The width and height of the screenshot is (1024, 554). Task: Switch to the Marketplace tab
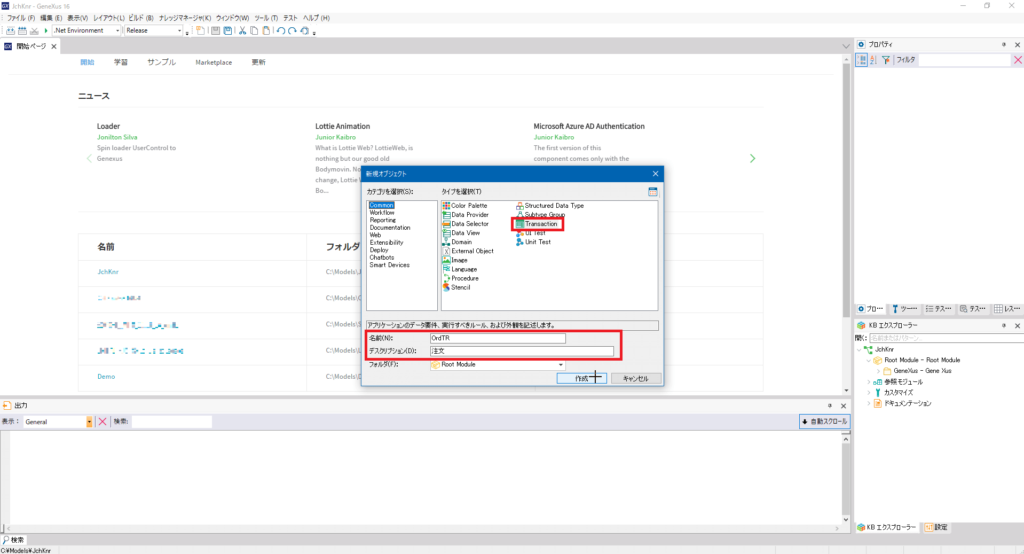214,63
